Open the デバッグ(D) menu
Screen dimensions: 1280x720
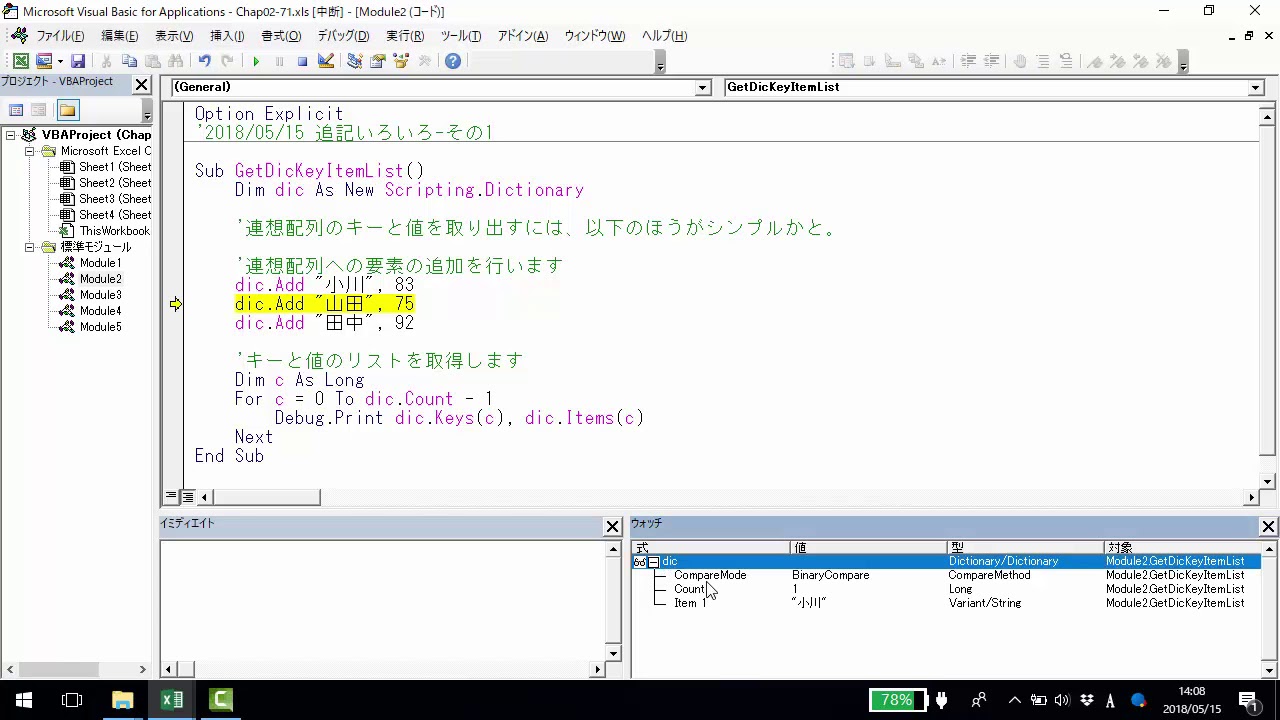coord(343,36)
